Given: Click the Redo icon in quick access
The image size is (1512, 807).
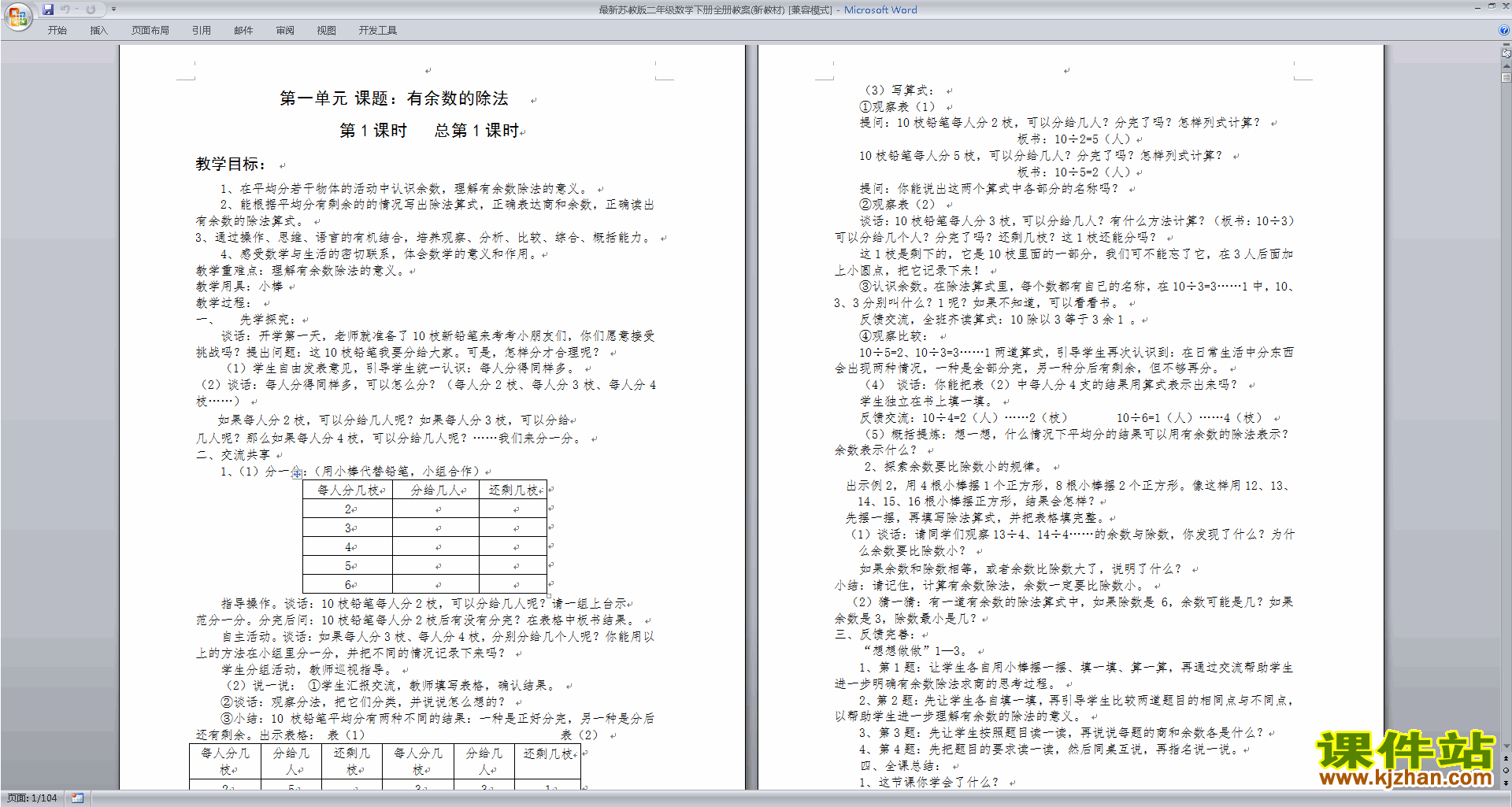Looking at the screenshot, I should pyautogui.click(x=91, y=9).
